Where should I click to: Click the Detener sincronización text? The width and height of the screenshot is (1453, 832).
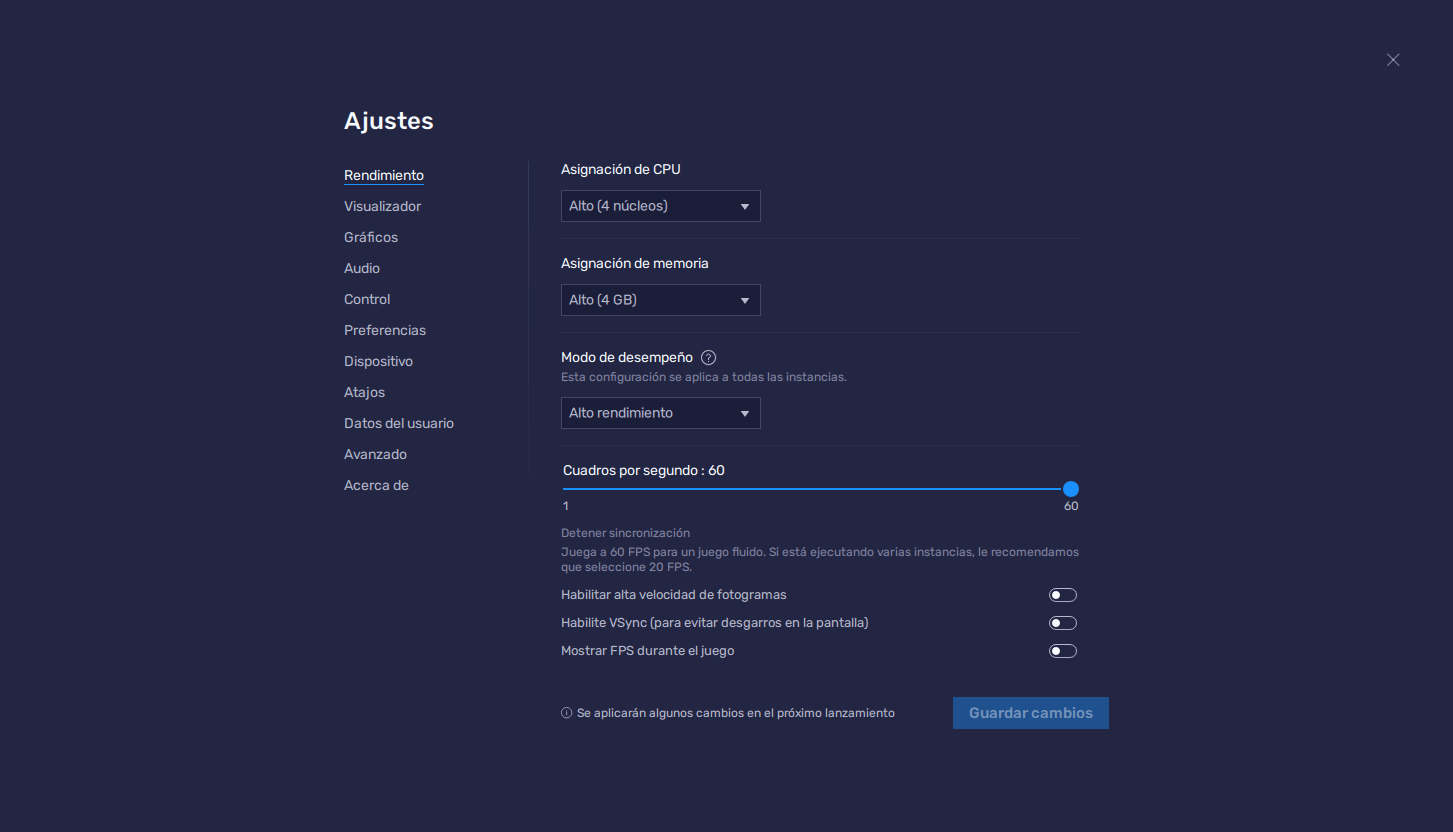point(625,533)
